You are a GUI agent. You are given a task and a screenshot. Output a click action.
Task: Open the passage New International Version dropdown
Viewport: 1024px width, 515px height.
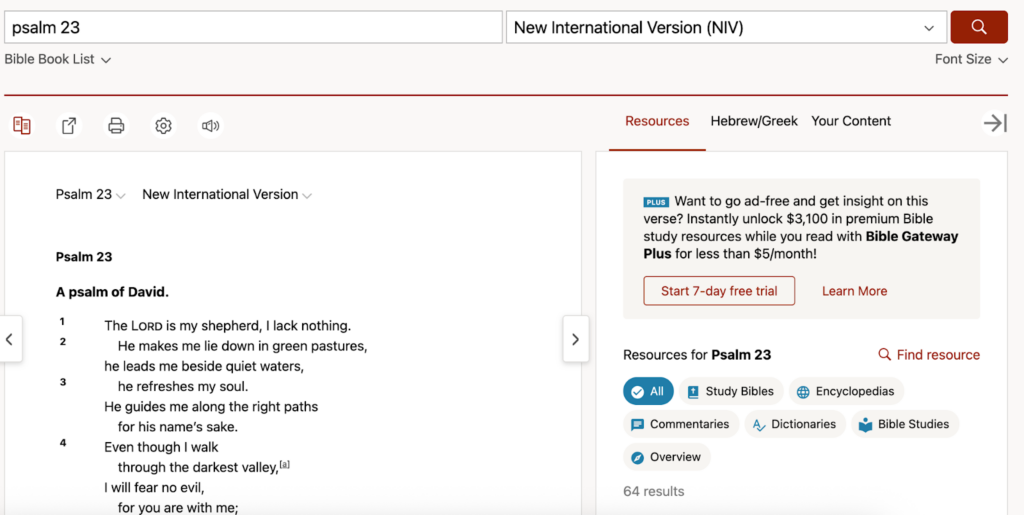pyautogui.click(x=227, y=195)
